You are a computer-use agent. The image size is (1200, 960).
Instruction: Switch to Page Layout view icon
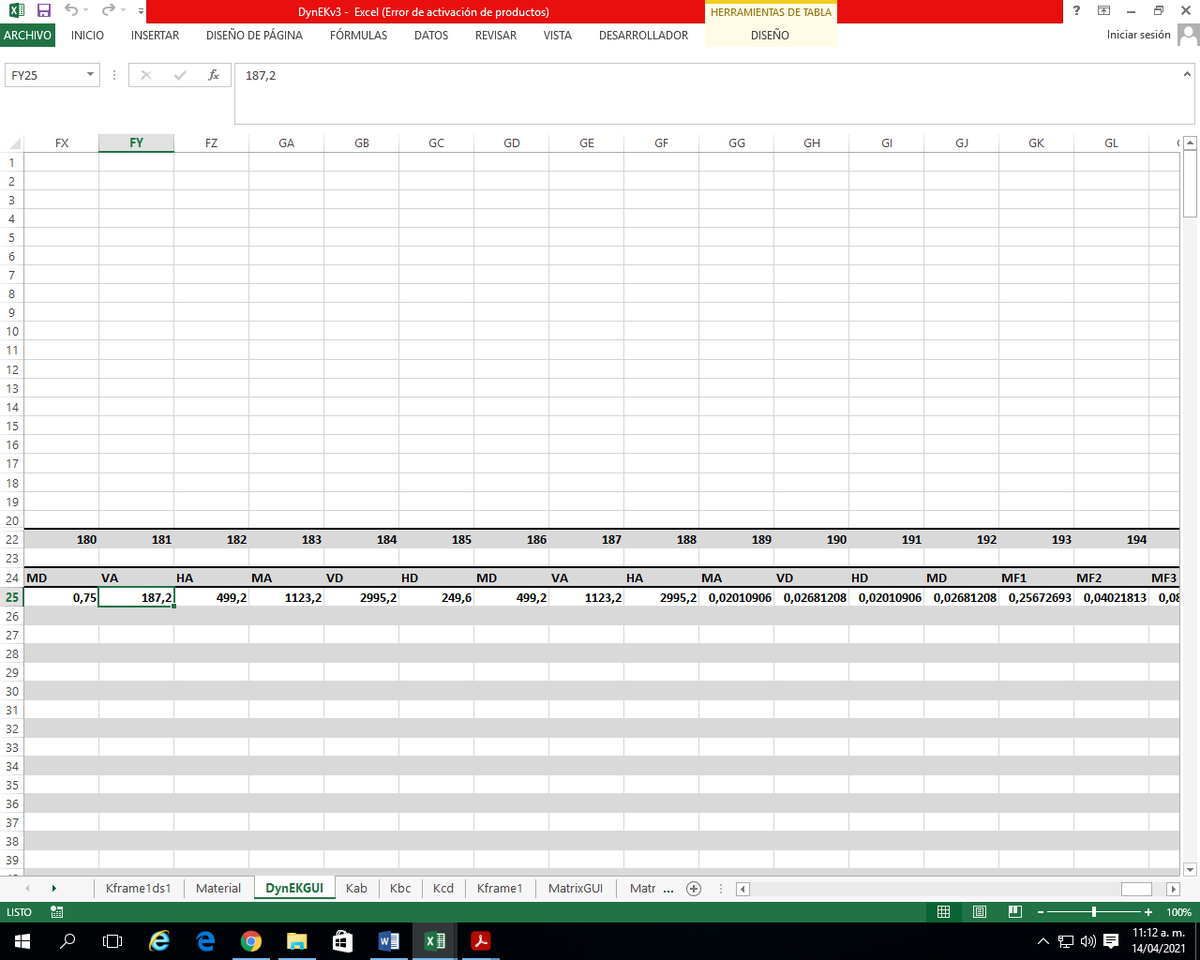[x=980, y=912]
